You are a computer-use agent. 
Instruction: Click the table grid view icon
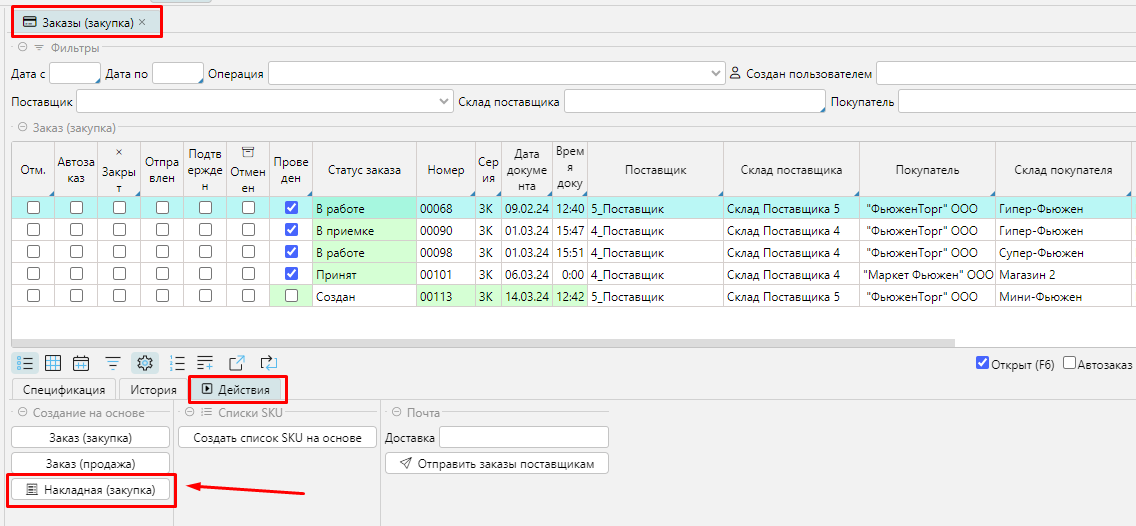(54, 363)
